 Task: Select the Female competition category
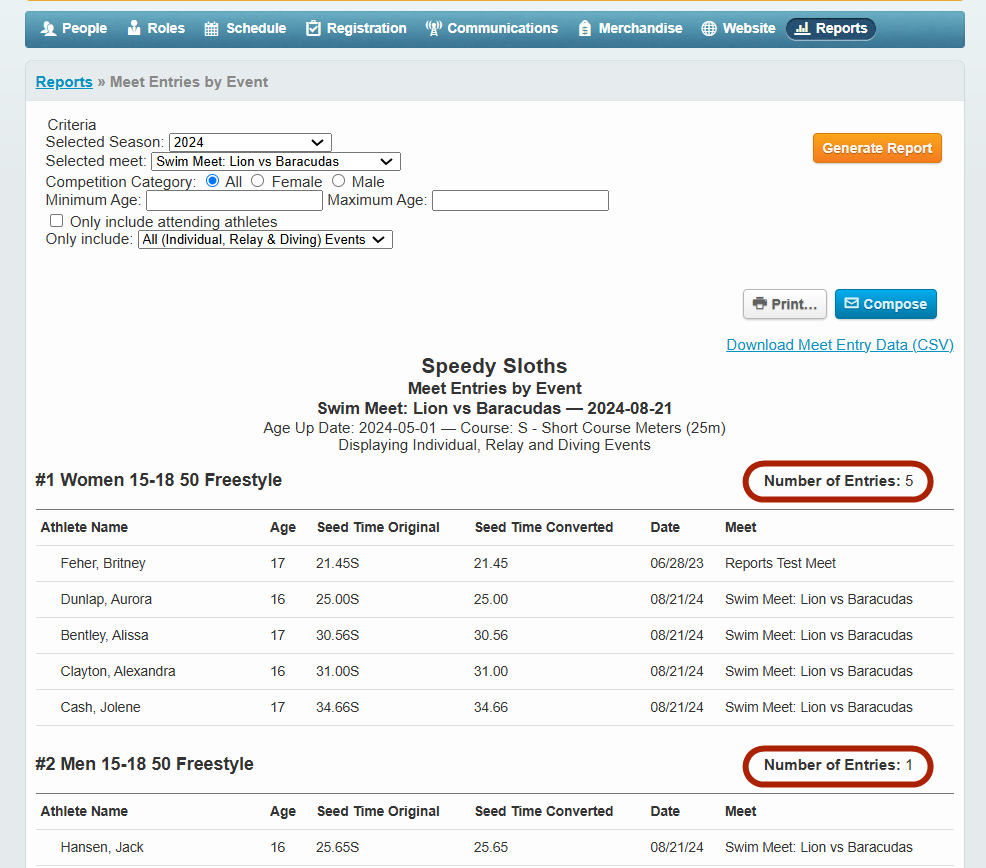258,181
